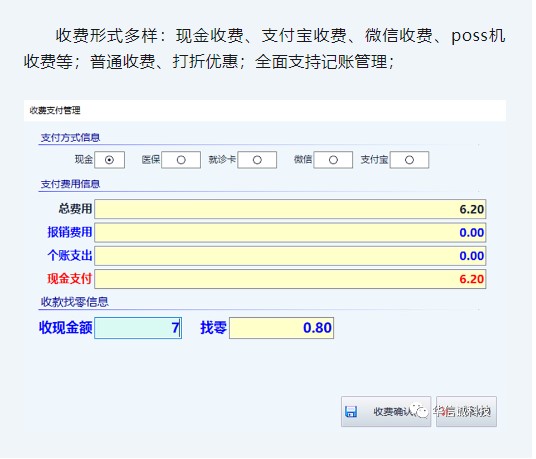Click the 支付费用信息 section heading
Viewport: 536px width, 459px height.
[70, 184]
